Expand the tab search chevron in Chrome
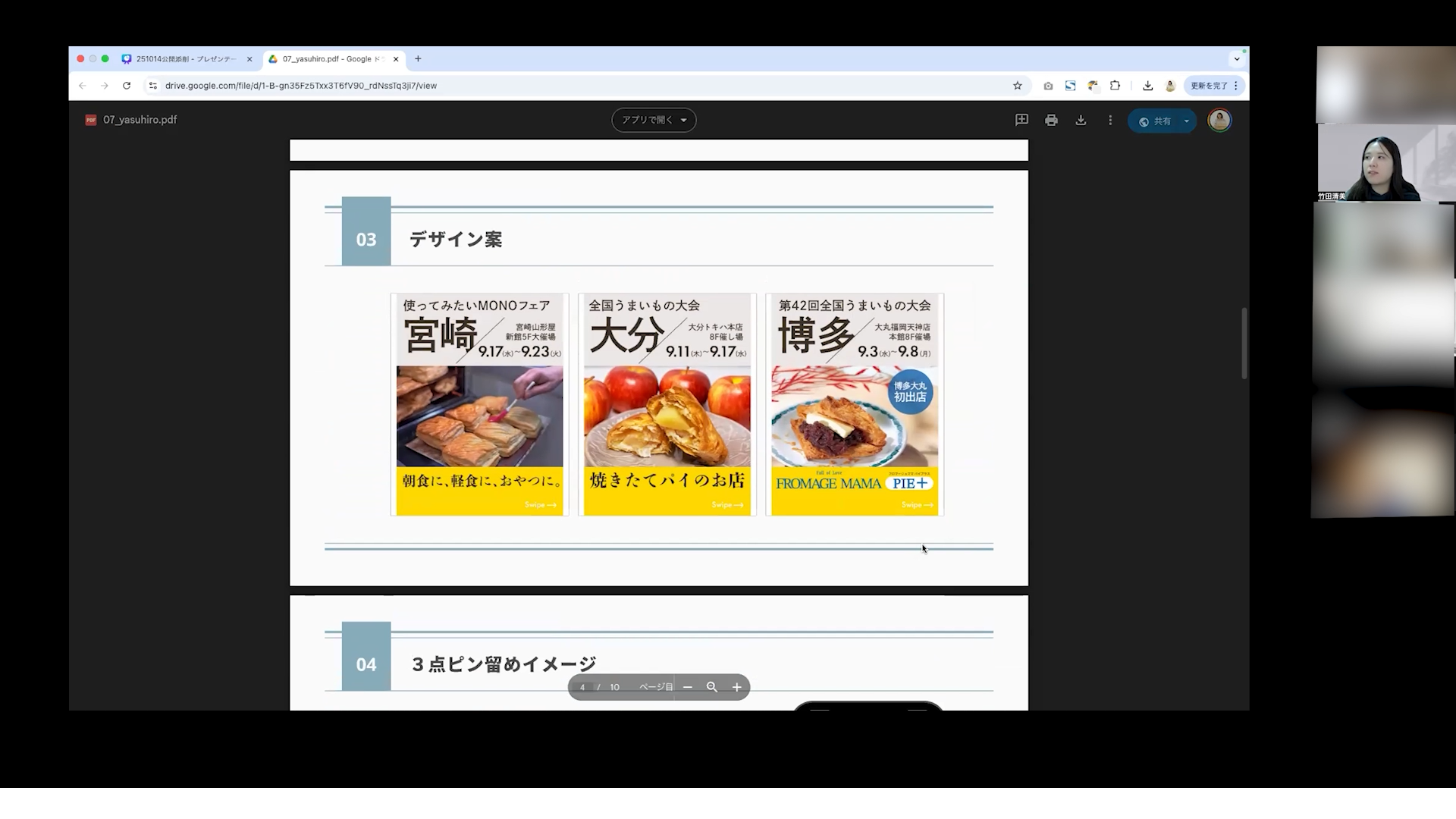Screen dimensions: 1456x819 click(x=1237, y=58)
